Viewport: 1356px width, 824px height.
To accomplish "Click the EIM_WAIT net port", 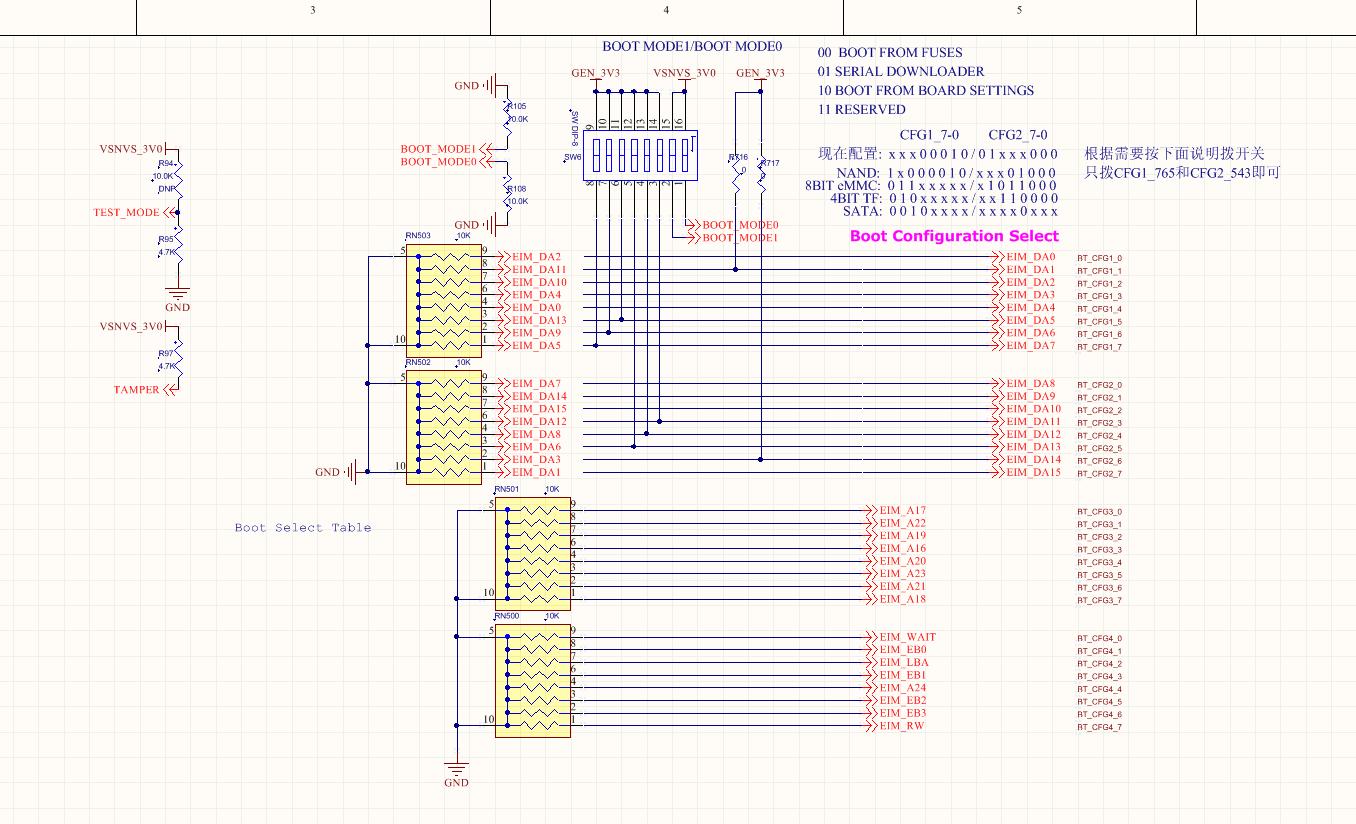I will pos(900,637).
